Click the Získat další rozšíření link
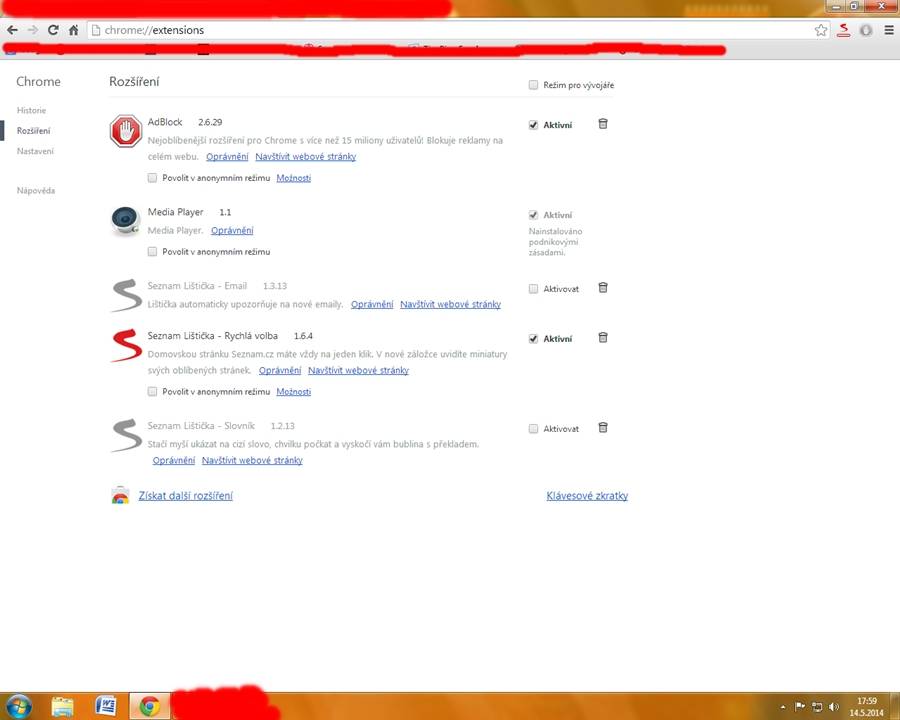This screenshot has height=720, width=900. tap(186, 496)
